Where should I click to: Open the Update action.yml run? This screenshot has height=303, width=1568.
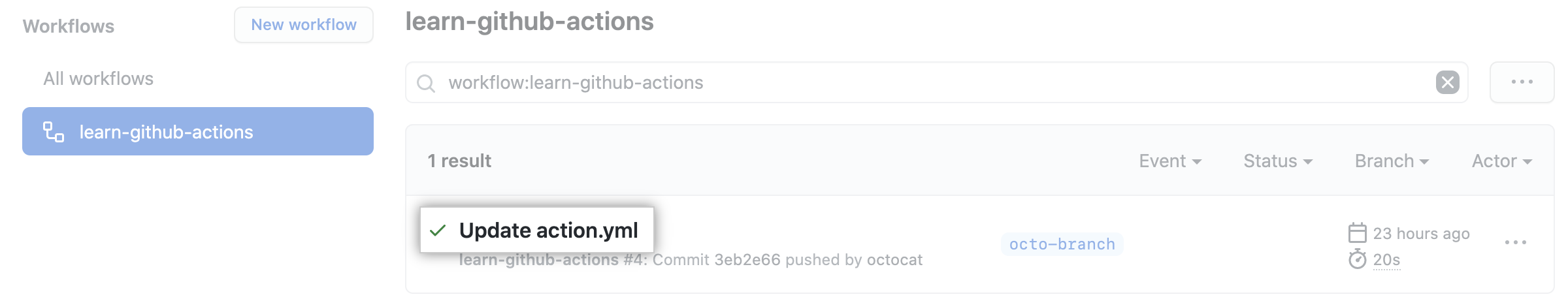(548, 231)
